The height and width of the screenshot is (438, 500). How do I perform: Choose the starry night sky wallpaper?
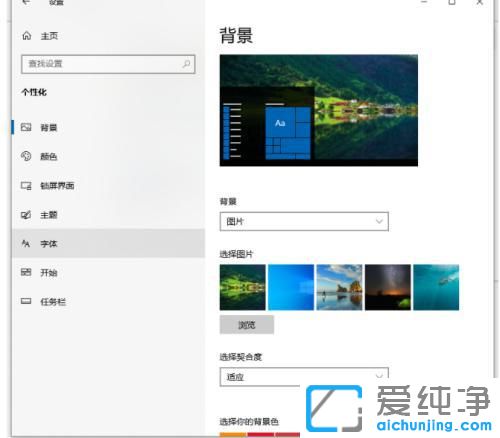tap(388, 287)
